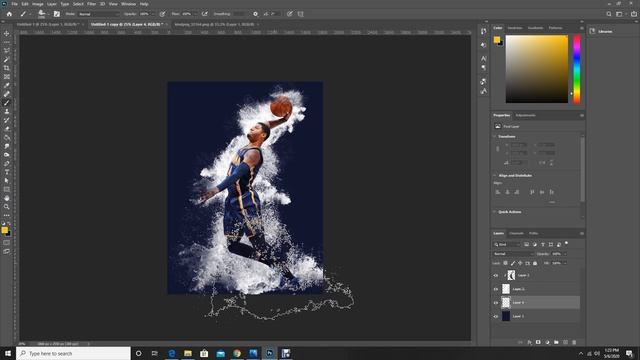This screenshot has height=360, width=640.
Task: Click the hue slider strip
Action: point(577,69)
